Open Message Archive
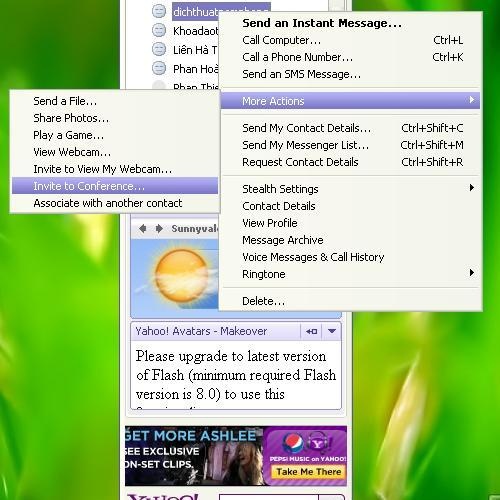500x500 pixels. pos(350,240)
